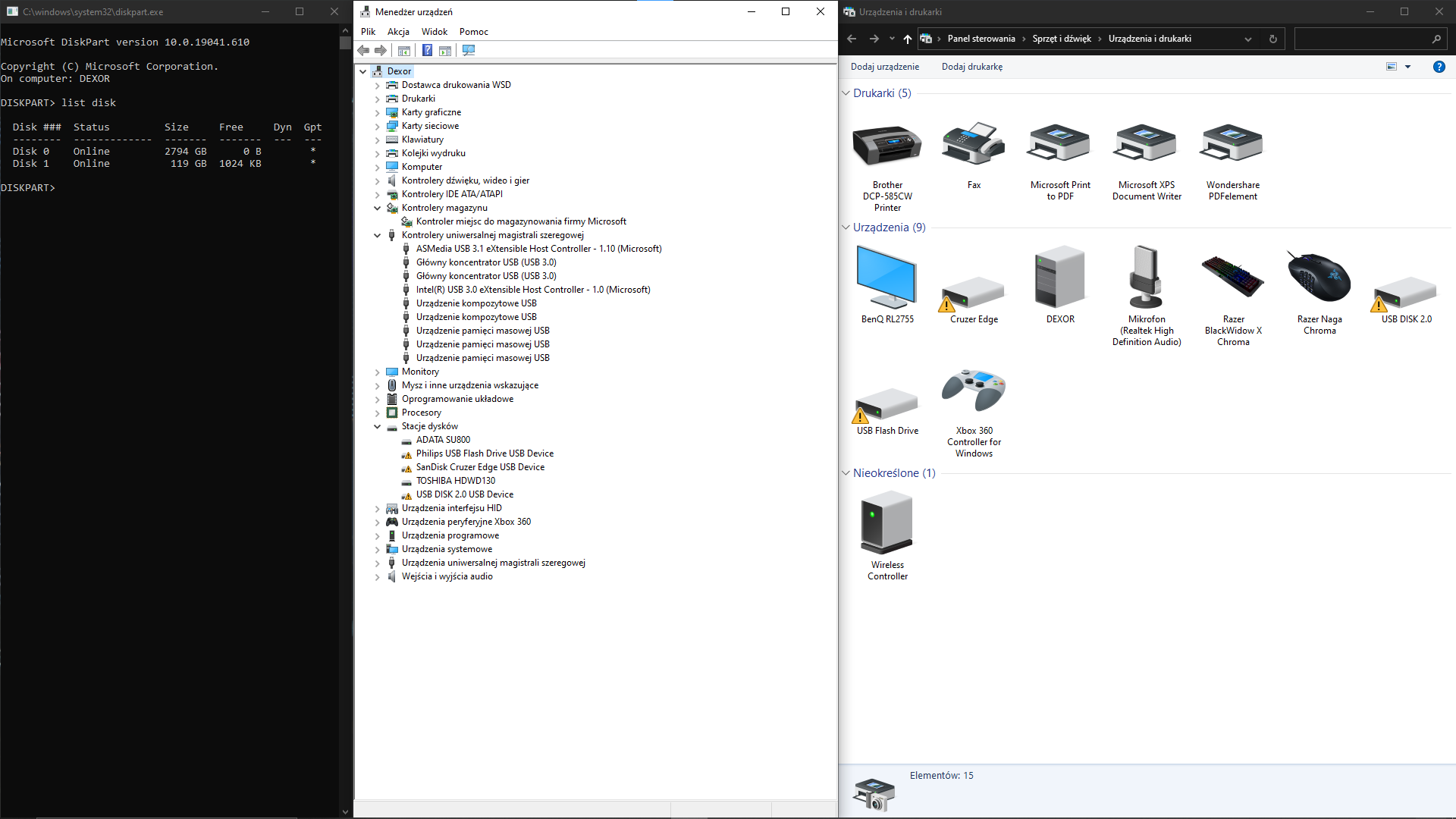Expand the Karty sieciowe node
Image resolution: width=1456 pixels, height=819 pixels.
click(x=378, y=126)
